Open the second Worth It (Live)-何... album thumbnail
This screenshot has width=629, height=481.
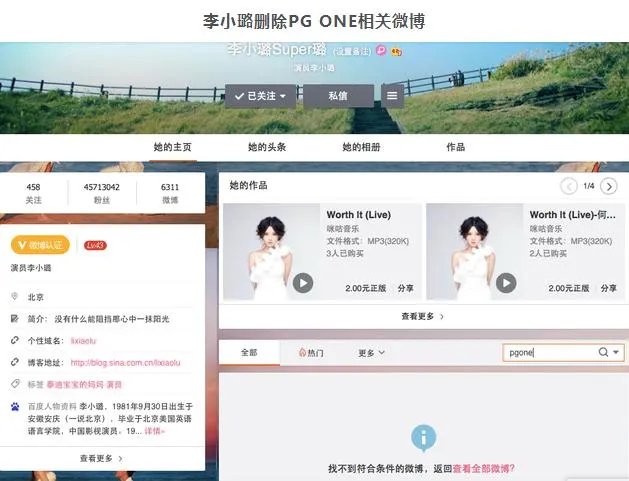click(475, 252)
